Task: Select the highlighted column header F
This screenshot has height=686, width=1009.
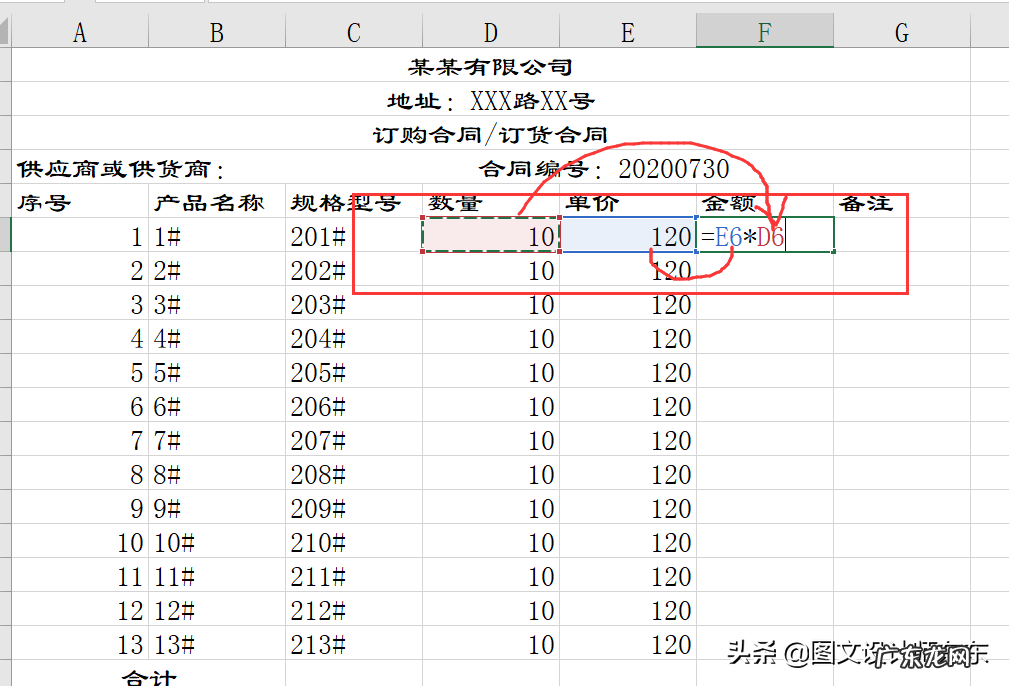Action: click(x=764, y=31)
